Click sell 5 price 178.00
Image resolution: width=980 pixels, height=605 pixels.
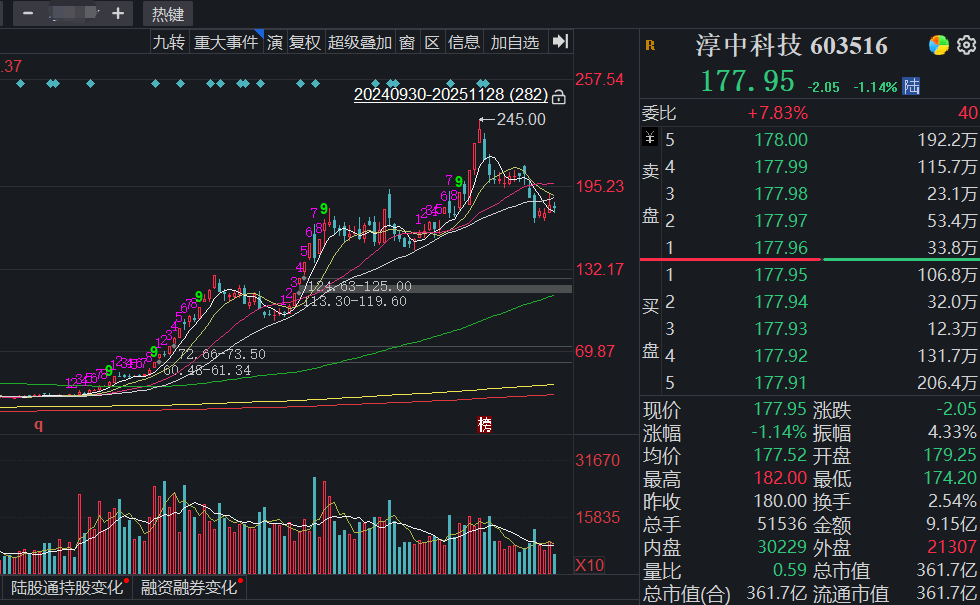click(781, 139)
